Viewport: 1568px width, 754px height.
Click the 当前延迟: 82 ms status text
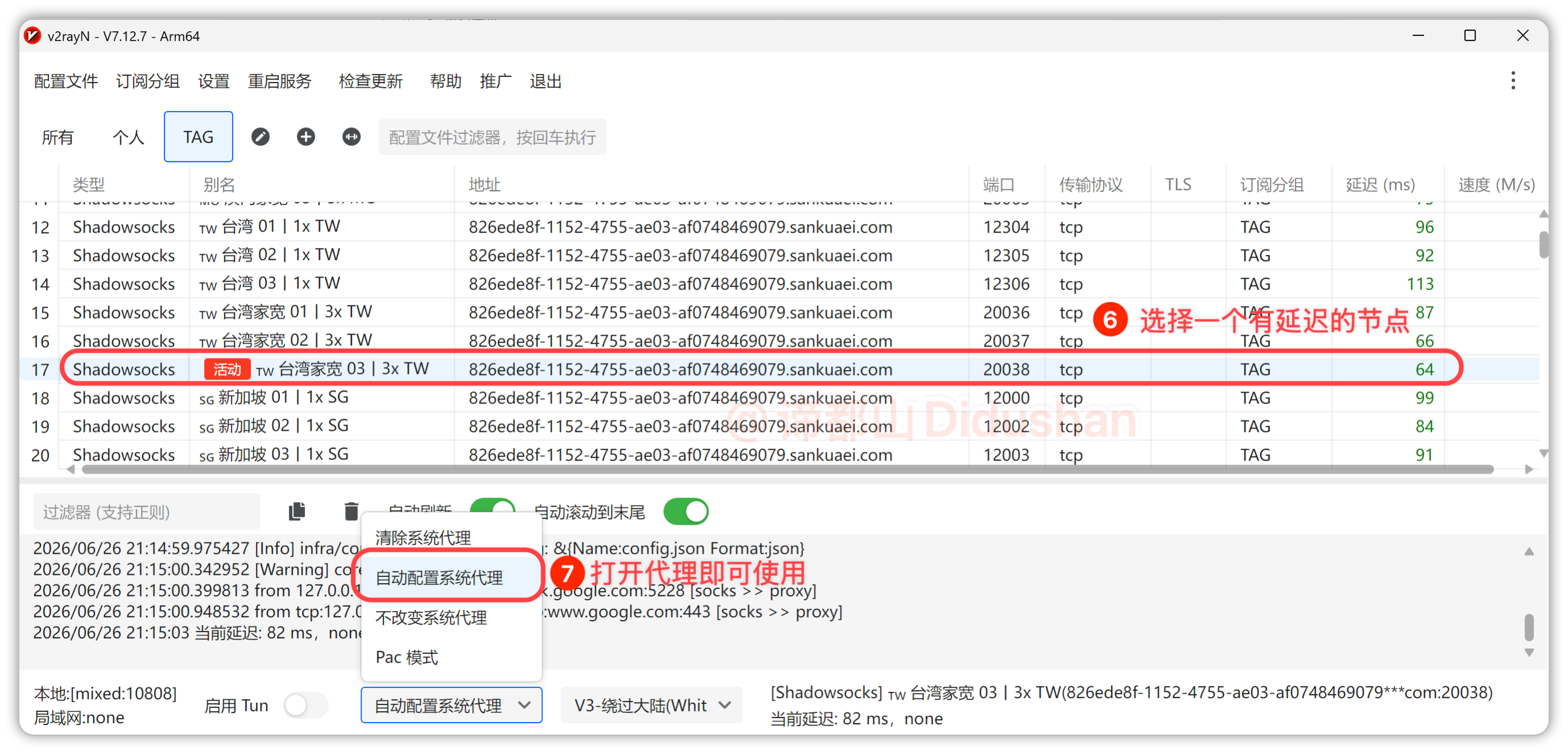point(857,719)
